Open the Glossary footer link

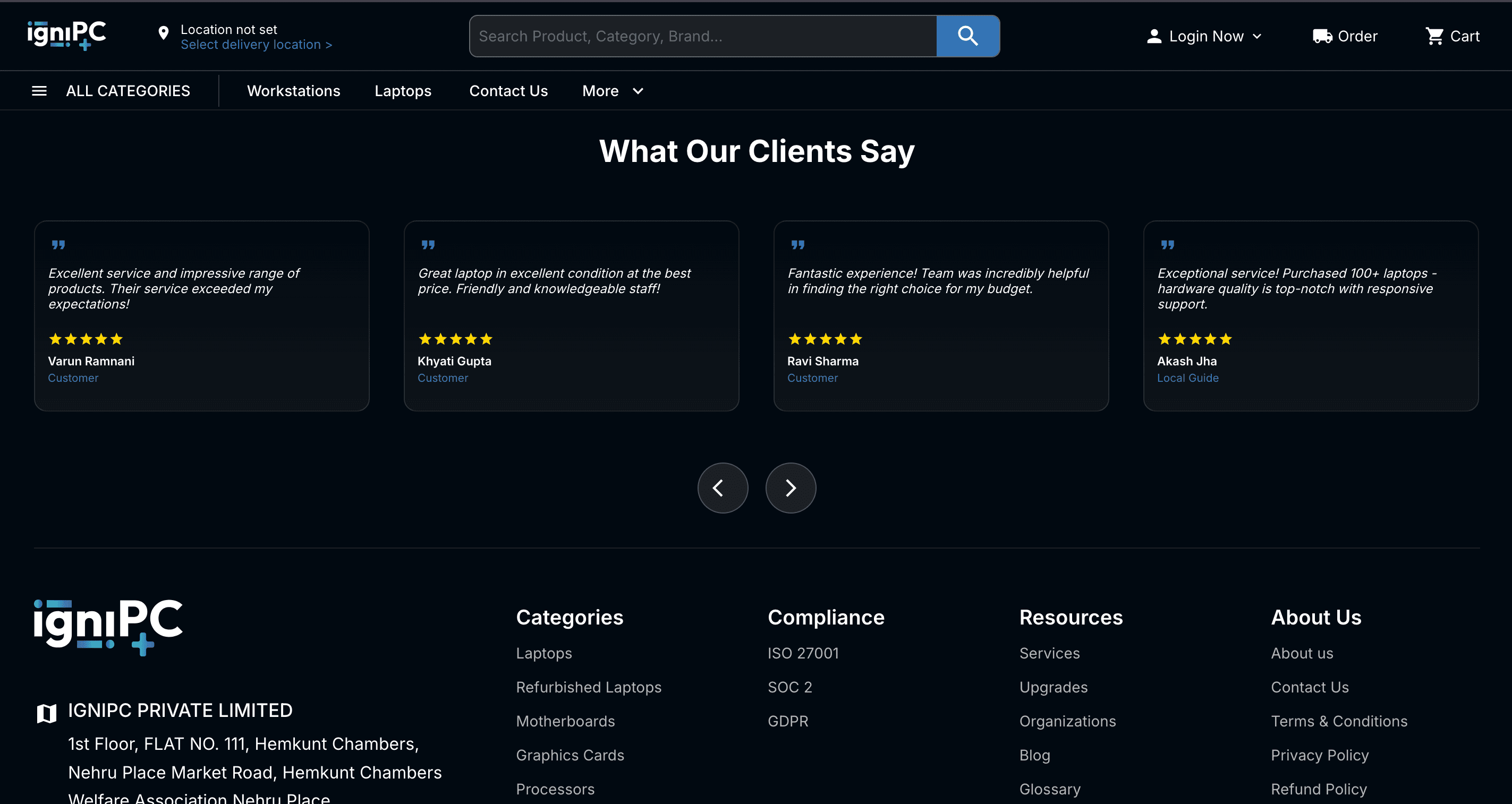[x=1049, y=789]
